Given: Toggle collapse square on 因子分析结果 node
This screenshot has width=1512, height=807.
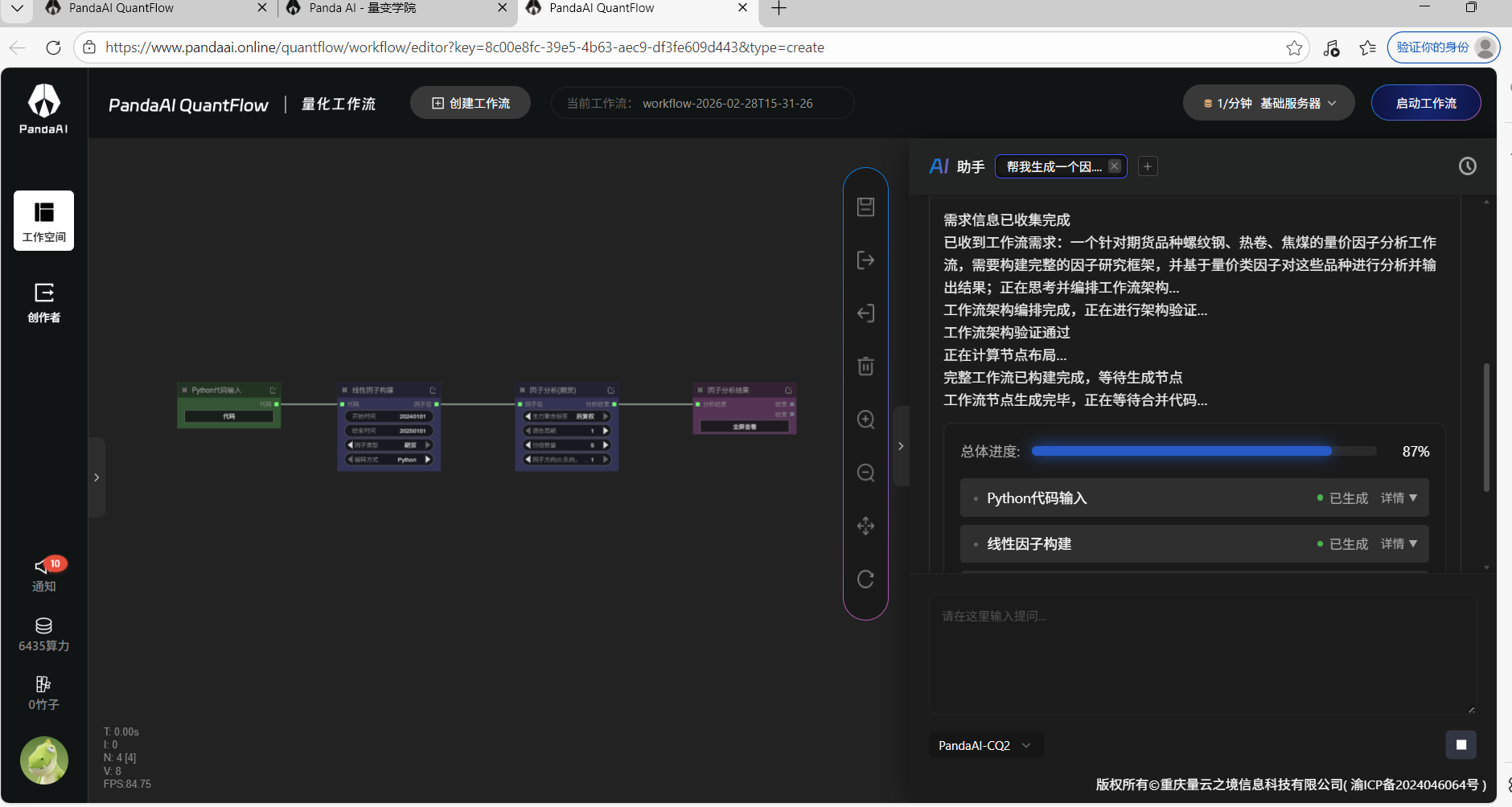Looking at the screenshot, I should (x=700, y=390).
